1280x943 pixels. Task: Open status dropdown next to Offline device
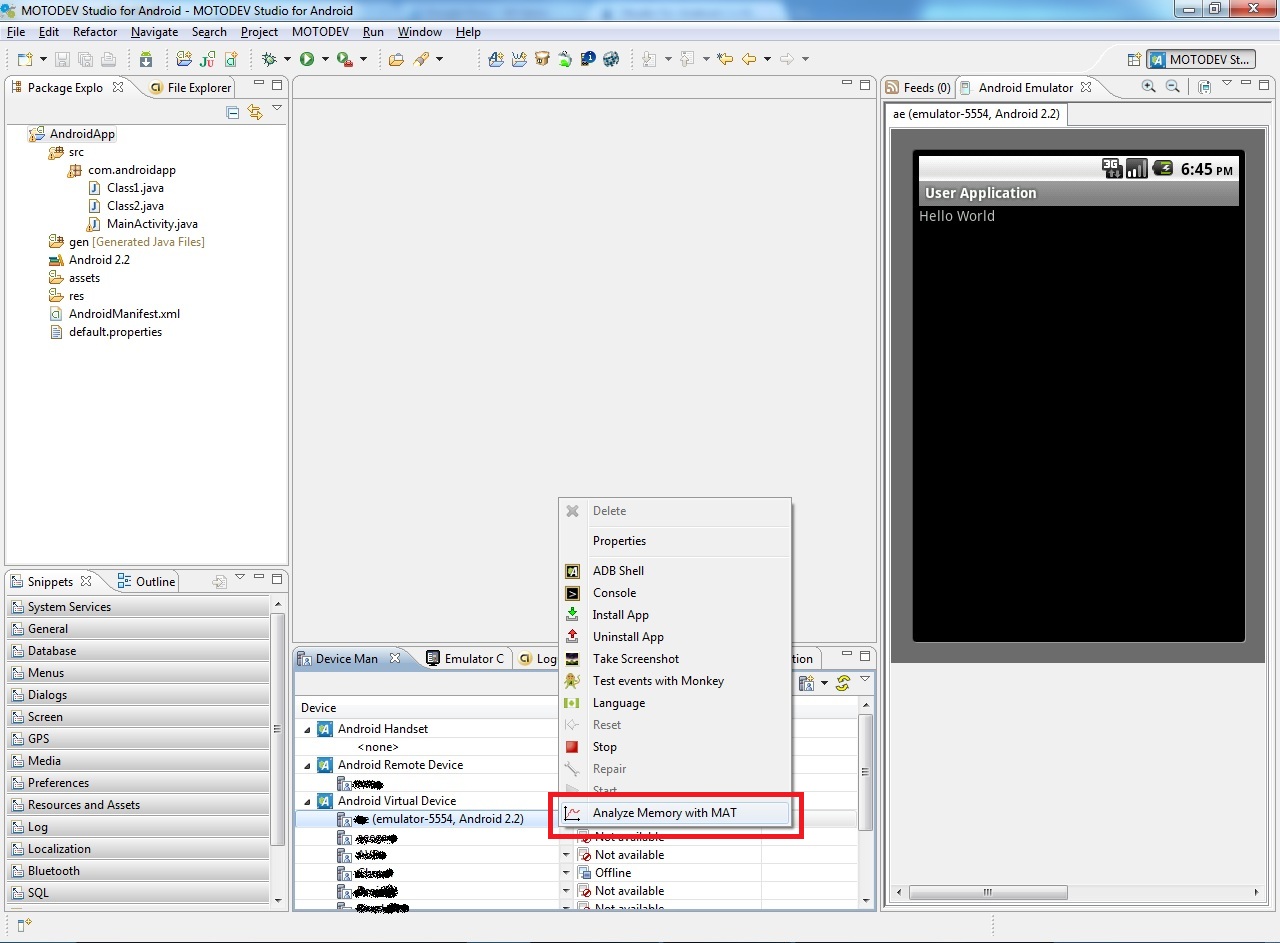pyautogui.click(x=566, y=873)
